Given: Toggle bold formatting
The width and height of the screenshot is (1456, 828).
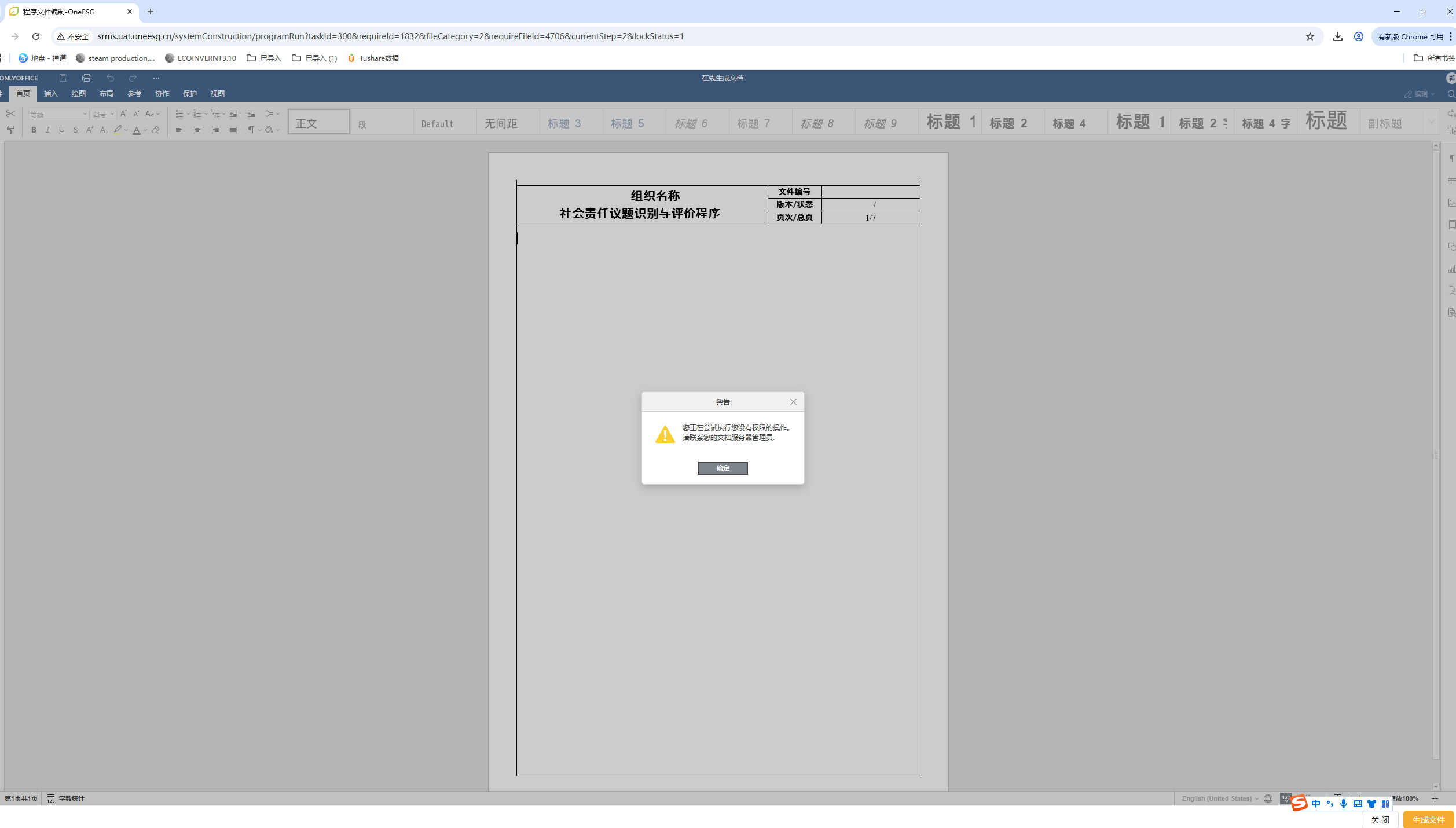Looking at the screenshot, I should [34, 130].
